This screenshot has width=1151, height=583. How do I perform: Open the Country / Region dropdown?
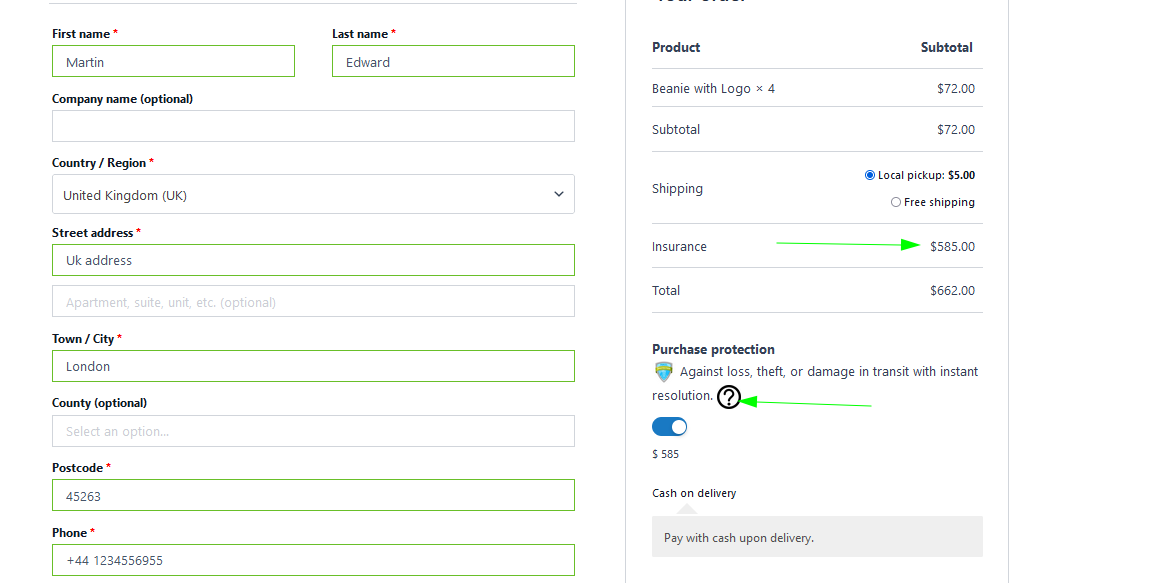[313, 195]
